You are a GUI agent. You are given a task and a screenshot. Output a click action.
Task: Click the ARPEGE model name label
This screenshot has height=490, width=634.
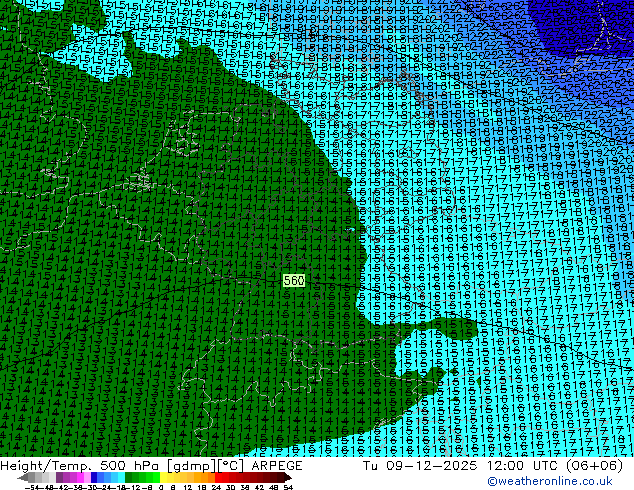coord(271,466)
